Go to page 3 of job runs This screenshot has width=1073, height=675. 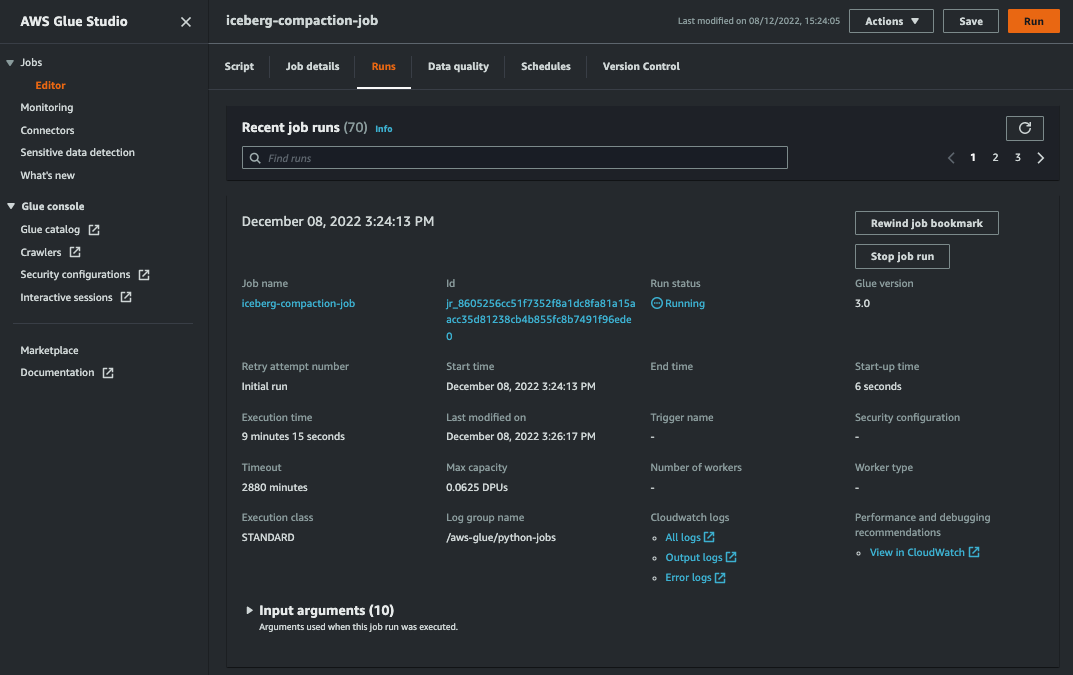point(1018,158)
